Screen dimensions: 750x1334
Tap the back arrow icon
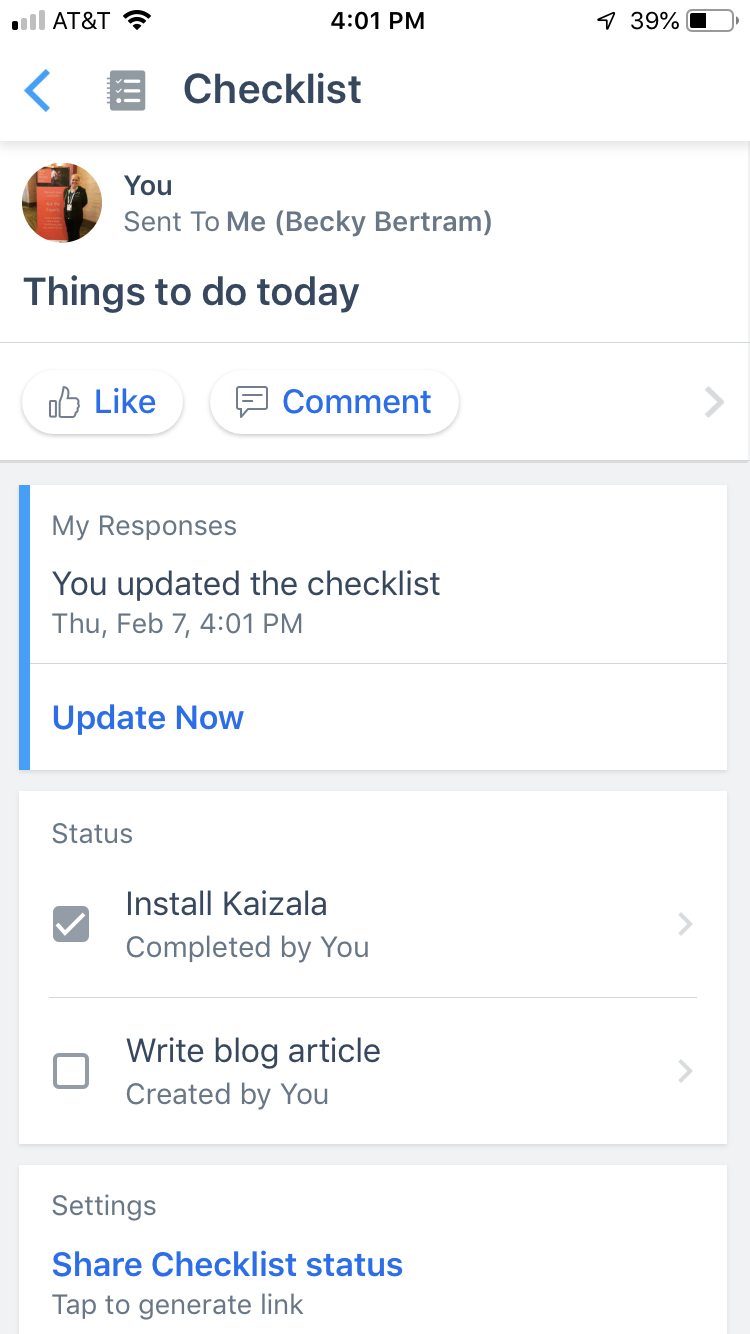point(37,90)
